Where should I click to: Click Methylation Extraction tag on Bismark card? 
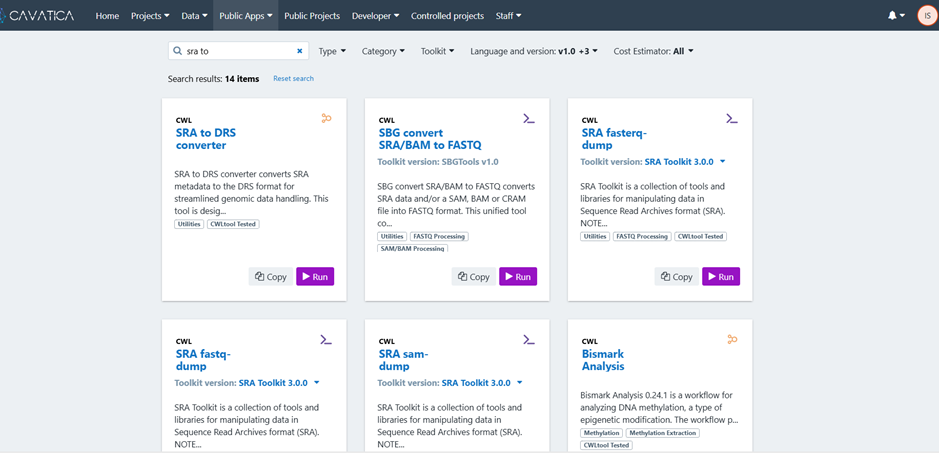click(663, 433)
